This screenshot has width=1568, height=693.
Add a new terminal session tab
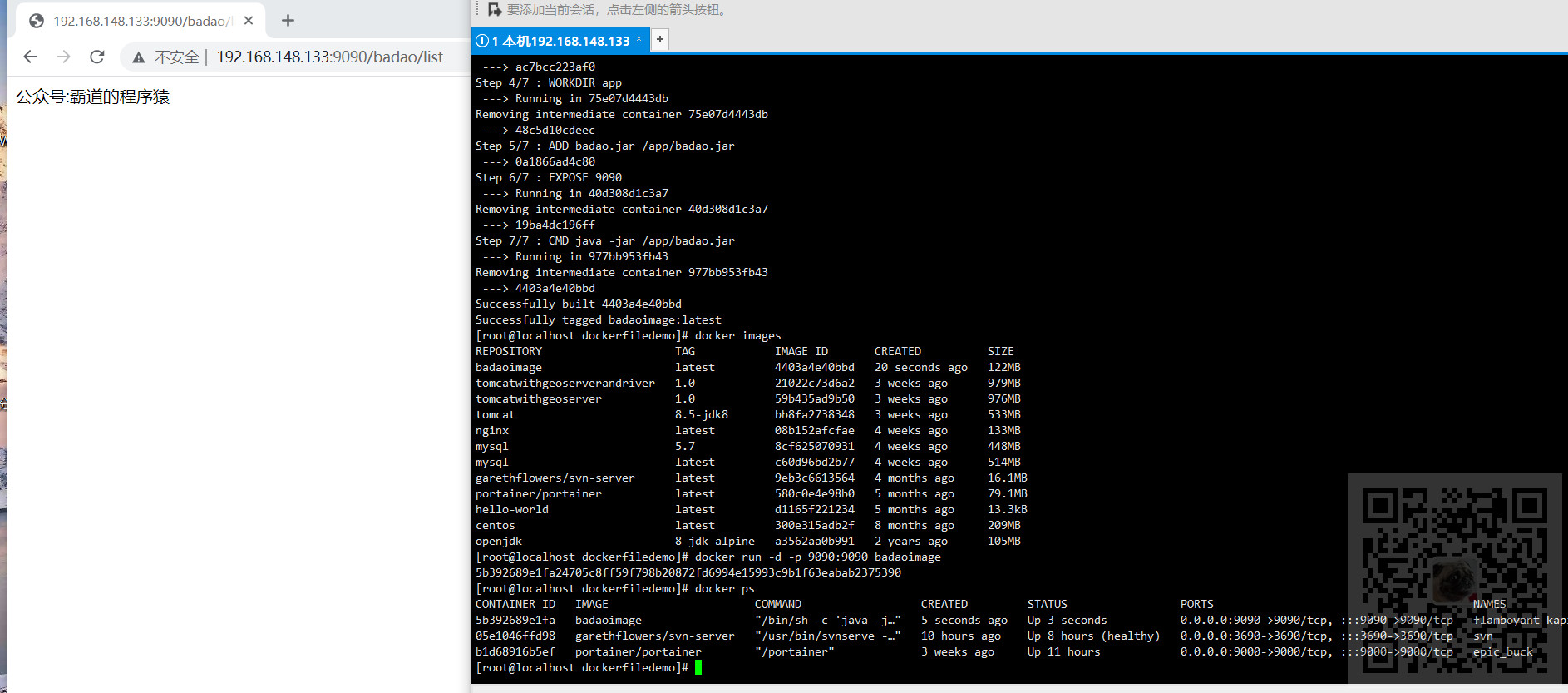660,39
